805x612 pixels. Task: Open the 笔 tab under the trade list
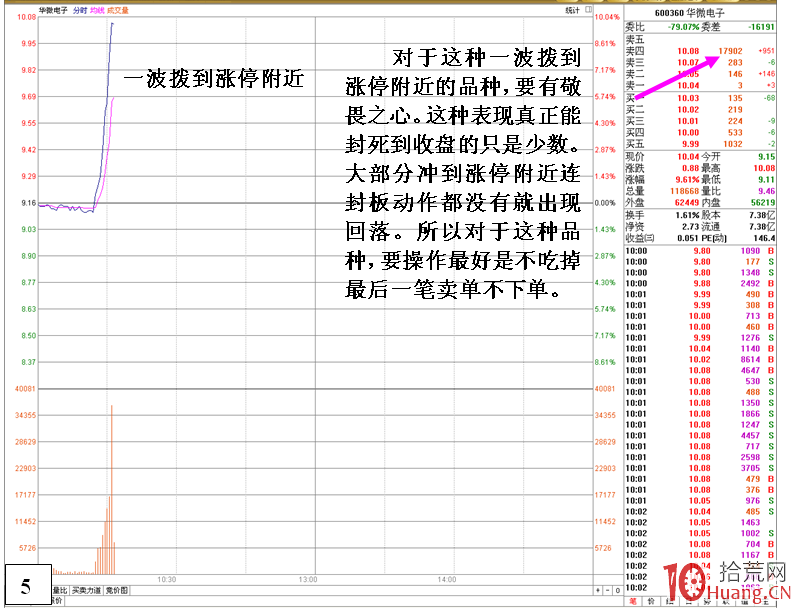(632, 601)
